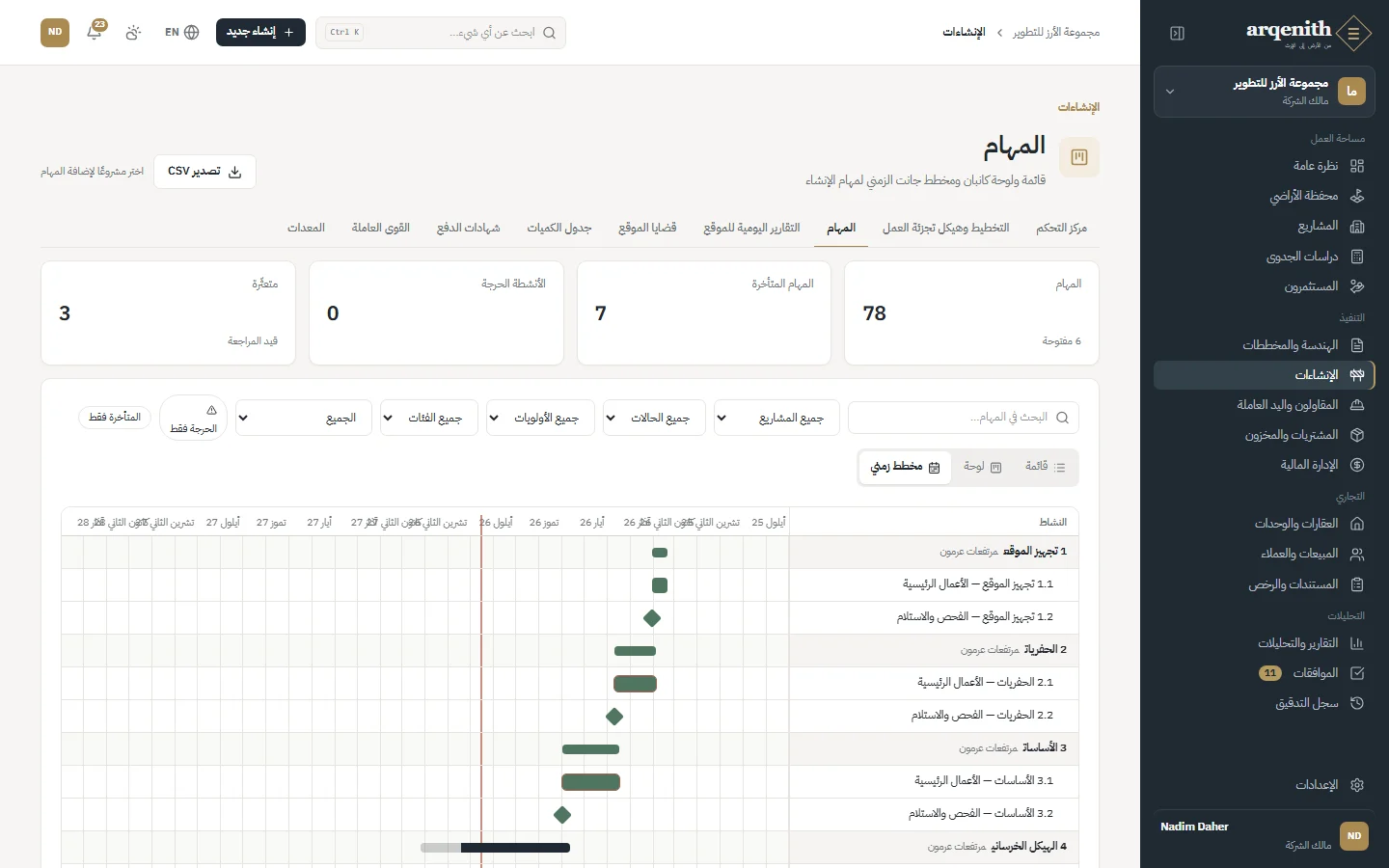
Task: Open المشتريات والمخزون box icon
Action: [x=1357, y=435]
